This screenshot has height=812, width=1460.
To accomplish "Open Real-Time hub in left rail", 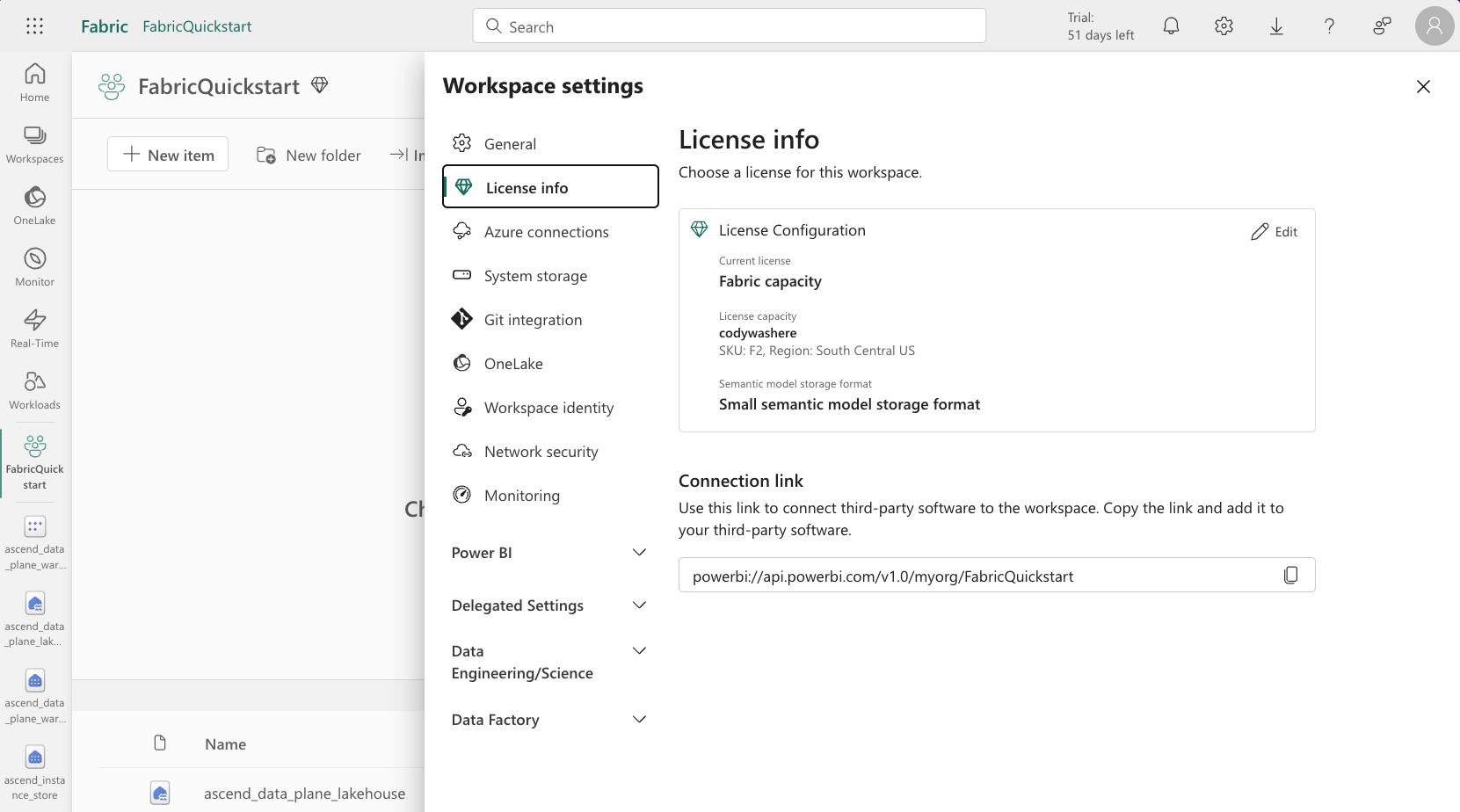I will 35,329.
